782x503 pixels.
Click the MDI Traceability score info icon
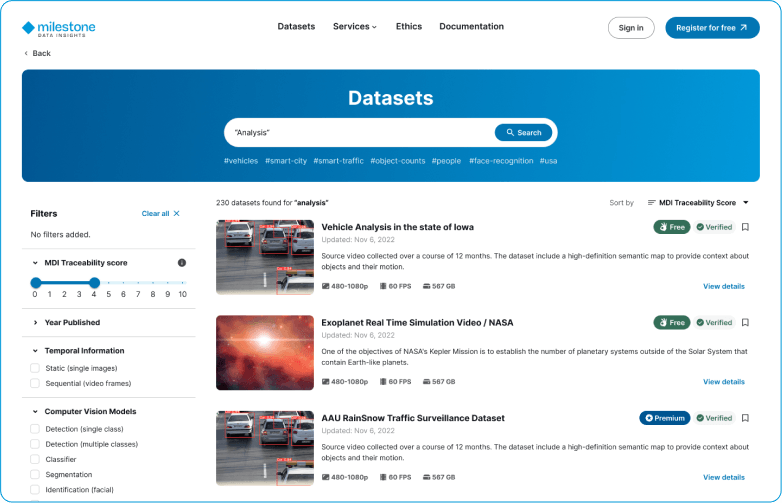point(182,263)
